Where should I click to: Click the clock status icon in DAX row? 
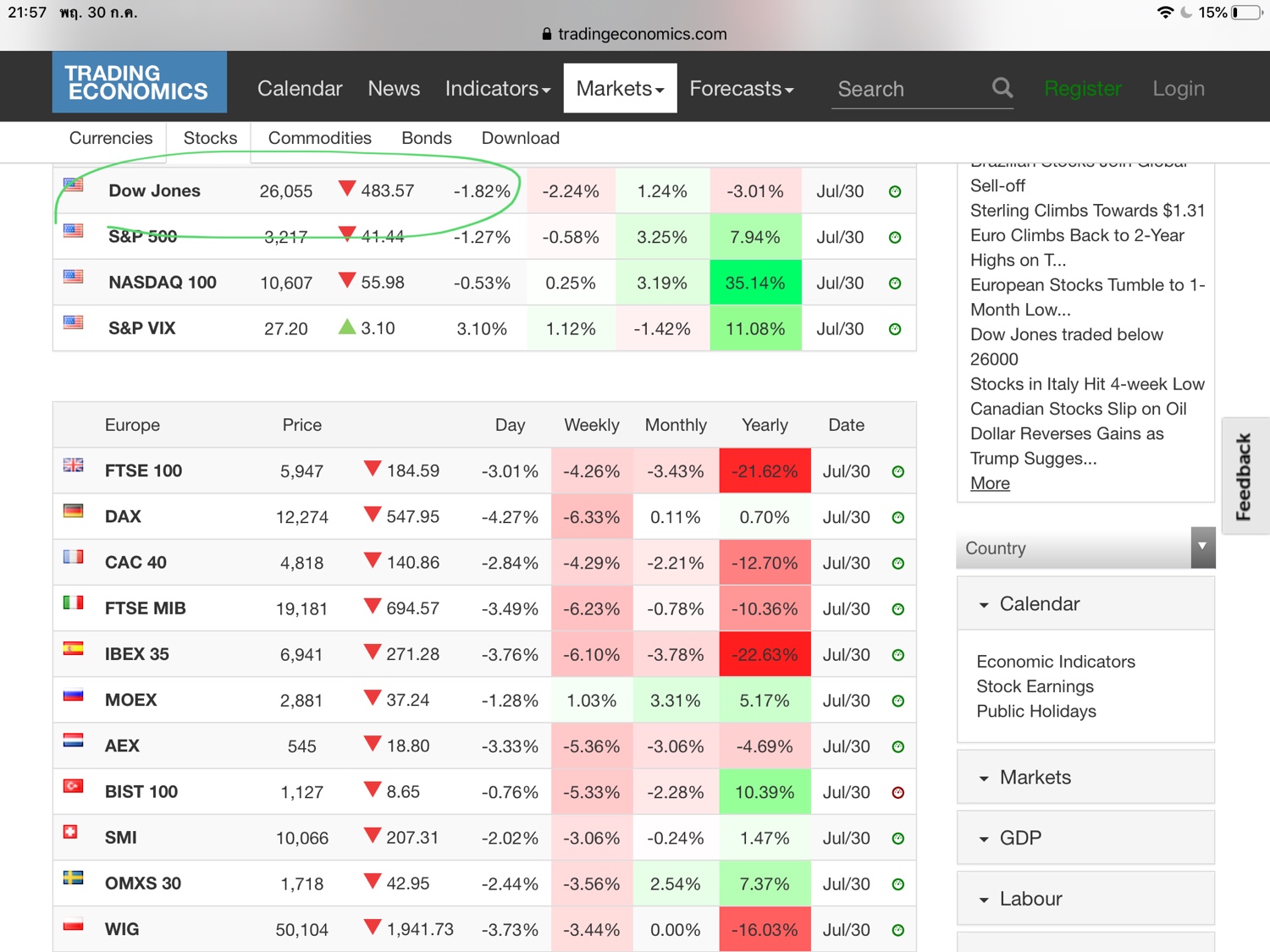pos(898,517)
